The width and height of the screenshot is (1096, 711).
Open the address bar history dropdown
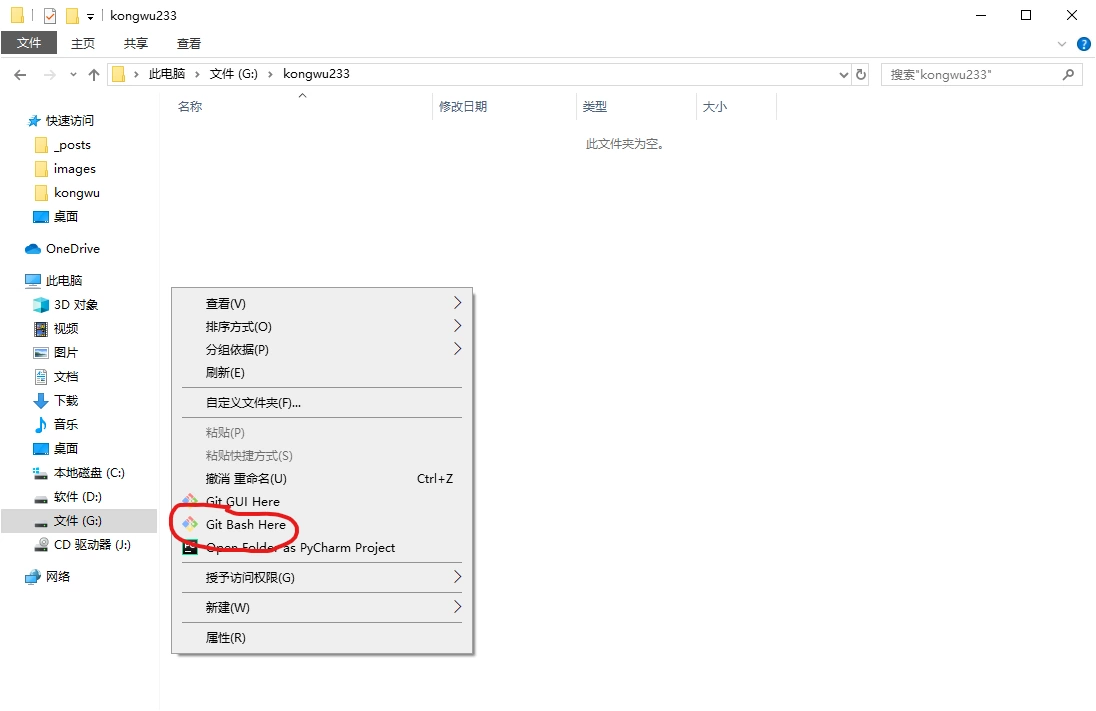pos(844,75)
